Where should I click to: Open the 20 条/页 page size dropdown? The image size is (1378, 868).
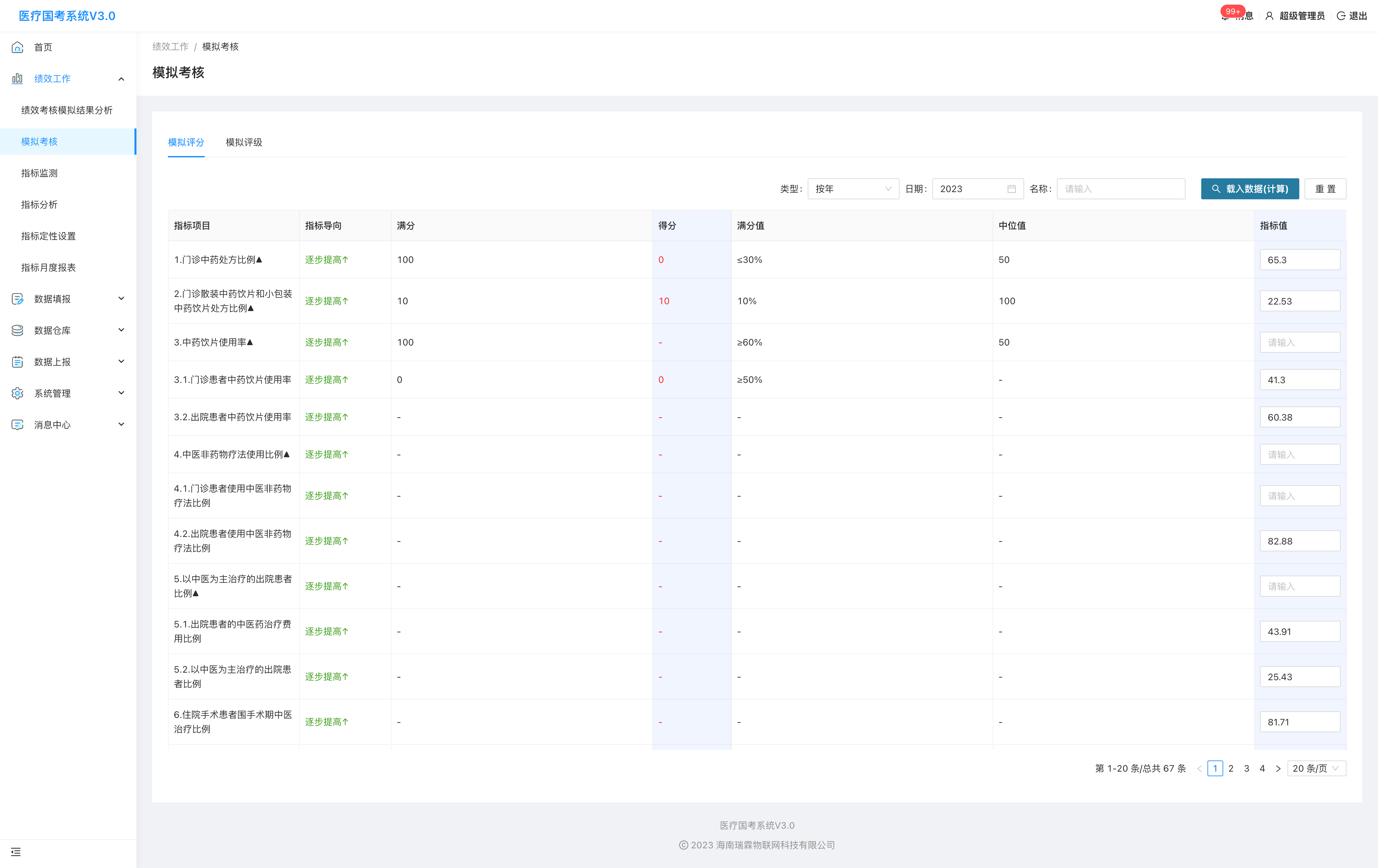point(1316,768)
